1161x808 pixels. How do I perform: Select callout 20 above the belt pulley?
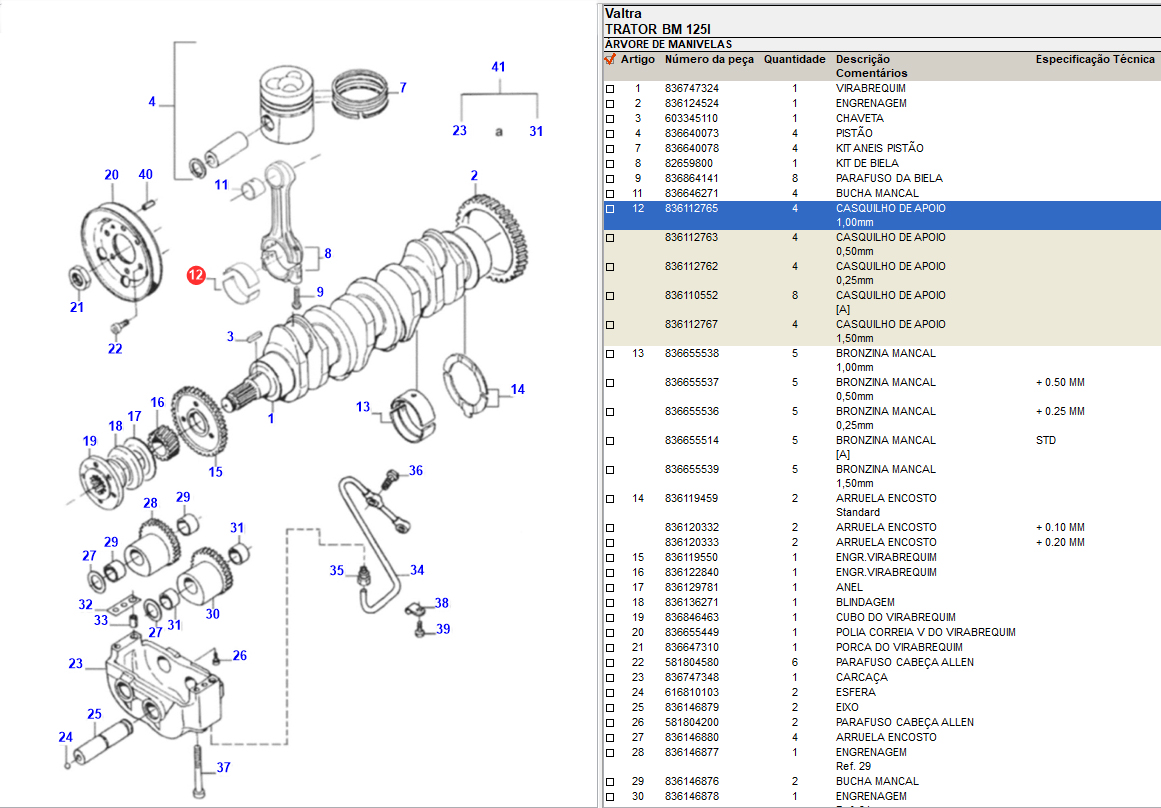[x=111, y=175]
